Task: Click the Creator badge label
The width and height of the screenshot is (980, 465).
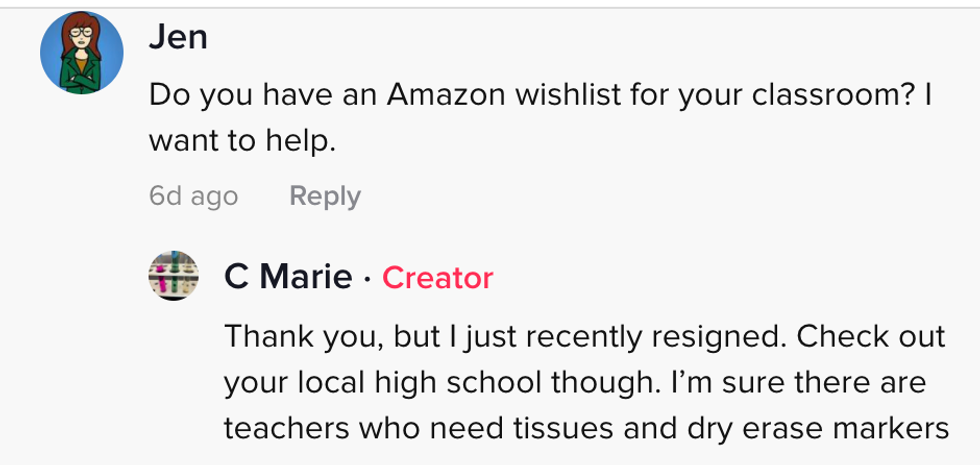Action: coord(437,277)
